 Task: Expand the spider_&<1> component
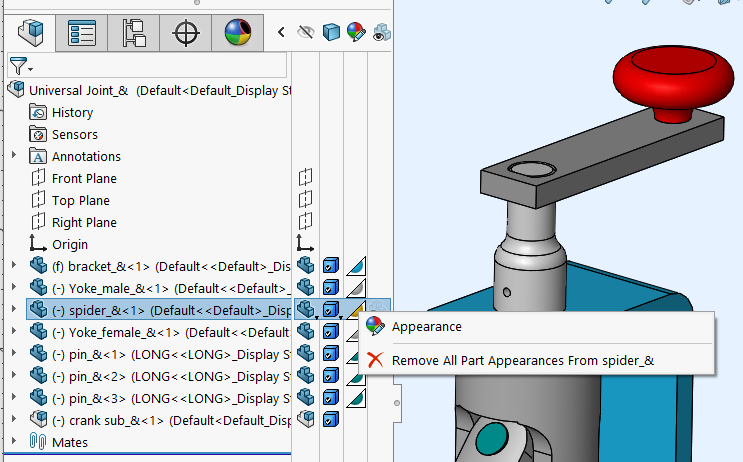14,309
